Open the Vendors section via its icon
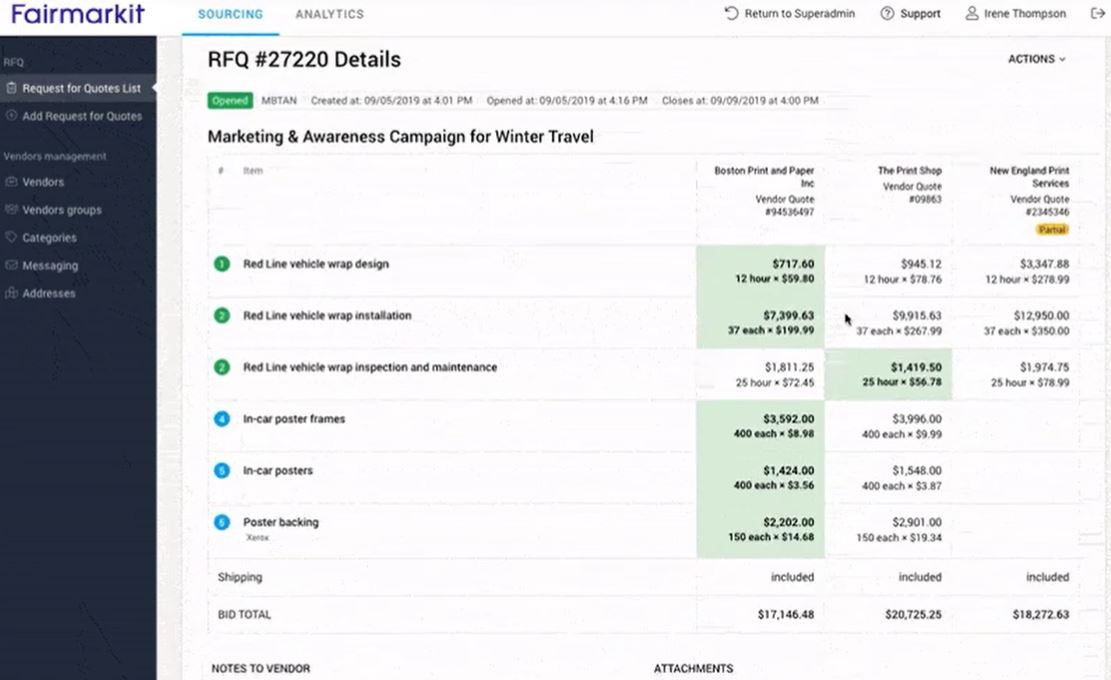The image size is (1111, 680). (14, 182)
